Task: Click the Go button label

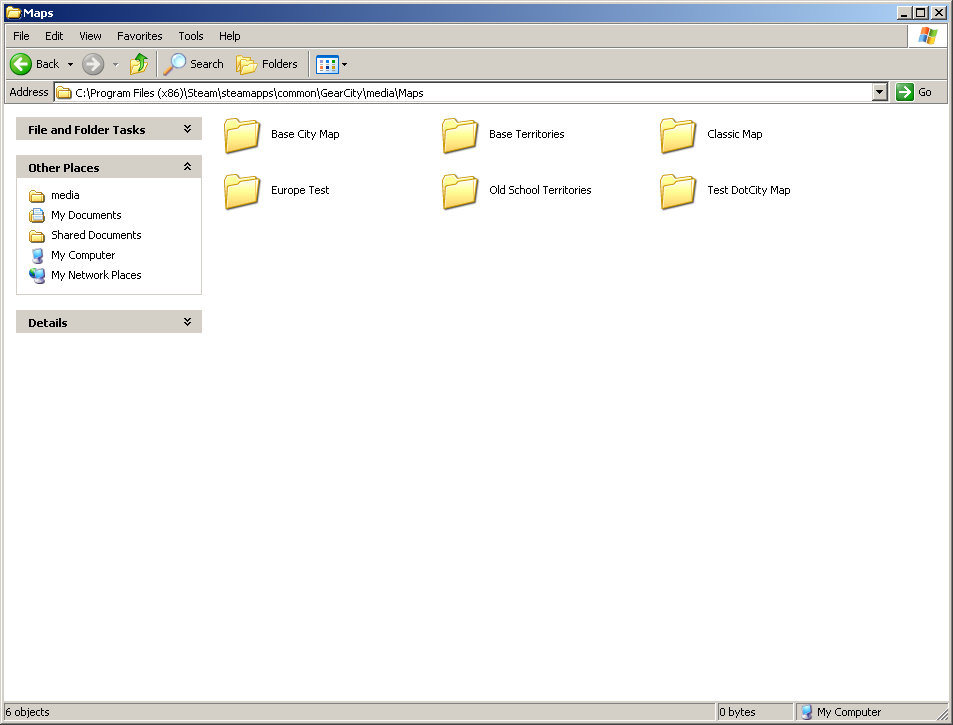Action: tap(924, 92)
